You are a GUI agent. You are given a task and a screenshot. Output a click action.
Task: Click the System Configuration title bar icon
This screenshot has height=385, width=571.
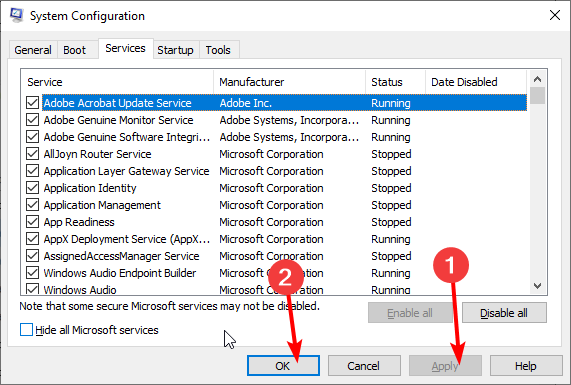[16, 16]
